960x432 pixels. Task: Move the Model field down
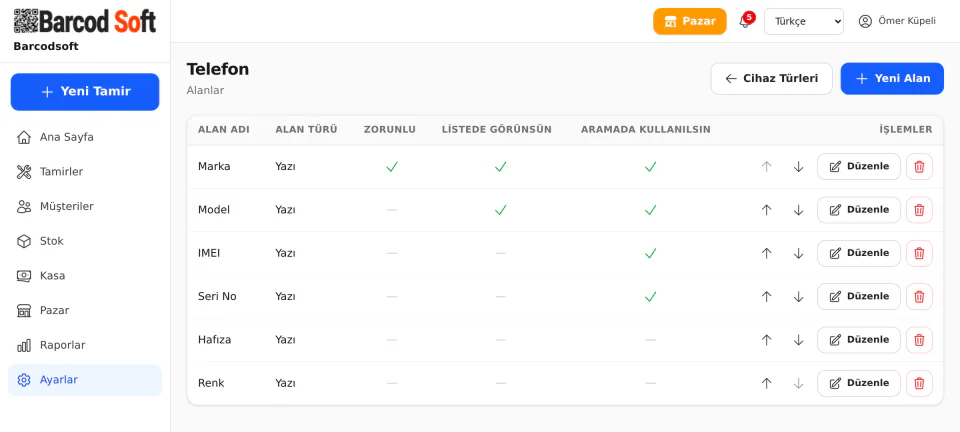coord(798,210)
